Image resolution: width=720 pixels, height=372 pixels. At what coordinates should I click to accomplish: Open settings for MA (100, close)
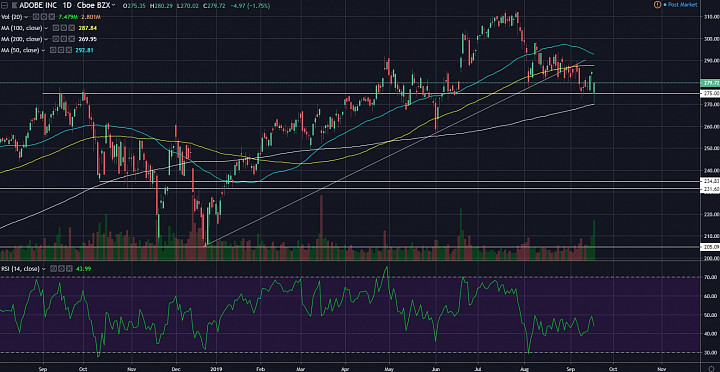point(63,28)
